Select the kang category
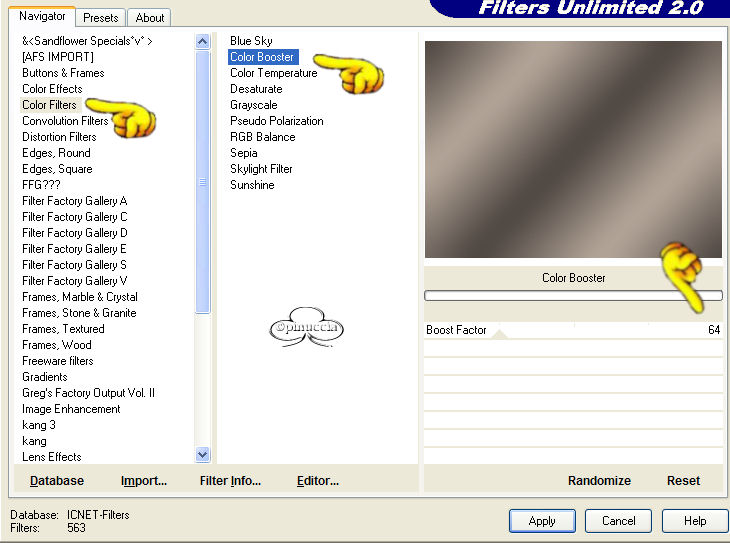The width and height of the screenshot is (730, 543). click(34, 441)
